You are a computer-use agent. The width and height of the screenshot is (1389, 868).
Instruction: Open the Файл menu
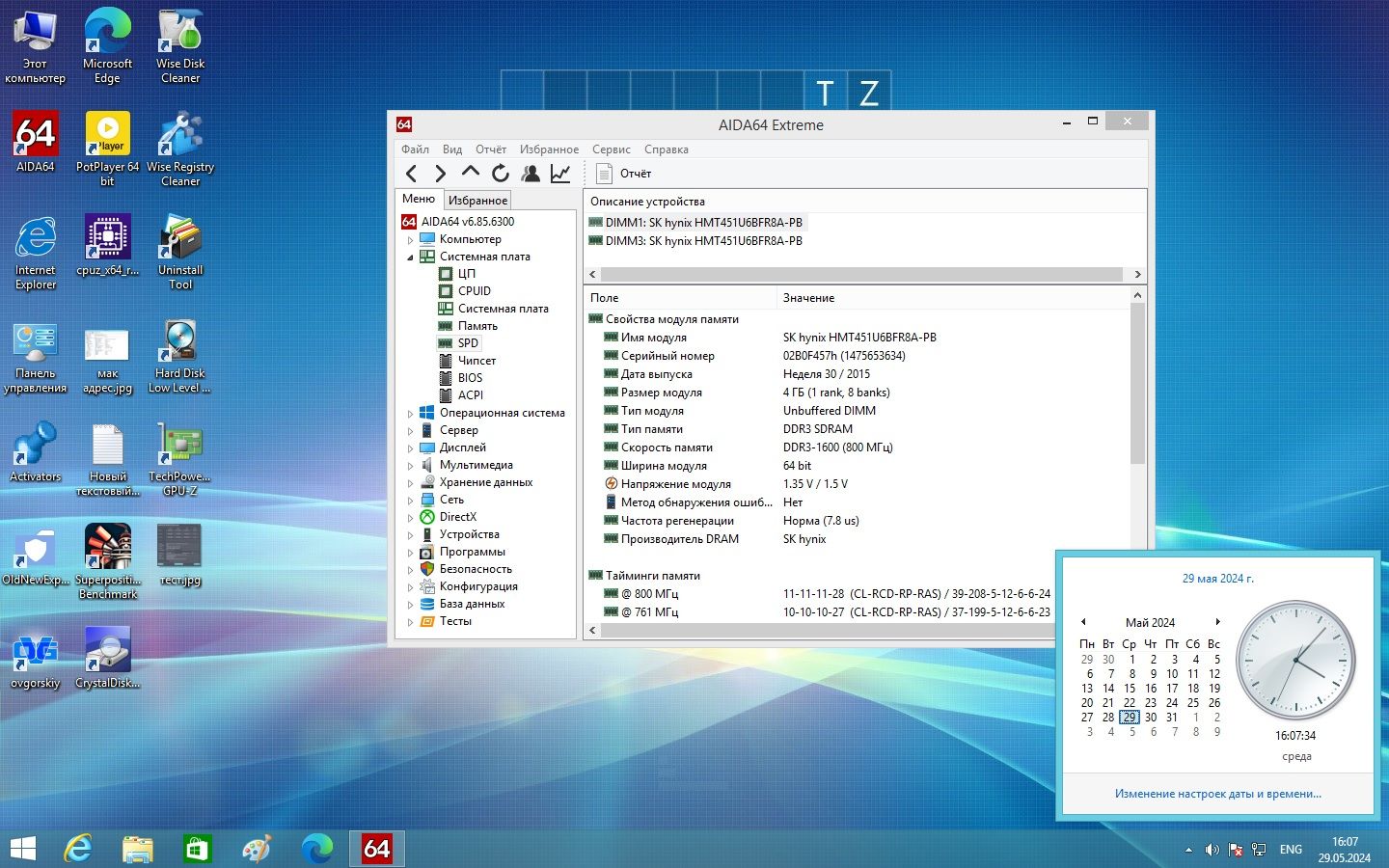[415, 149]
